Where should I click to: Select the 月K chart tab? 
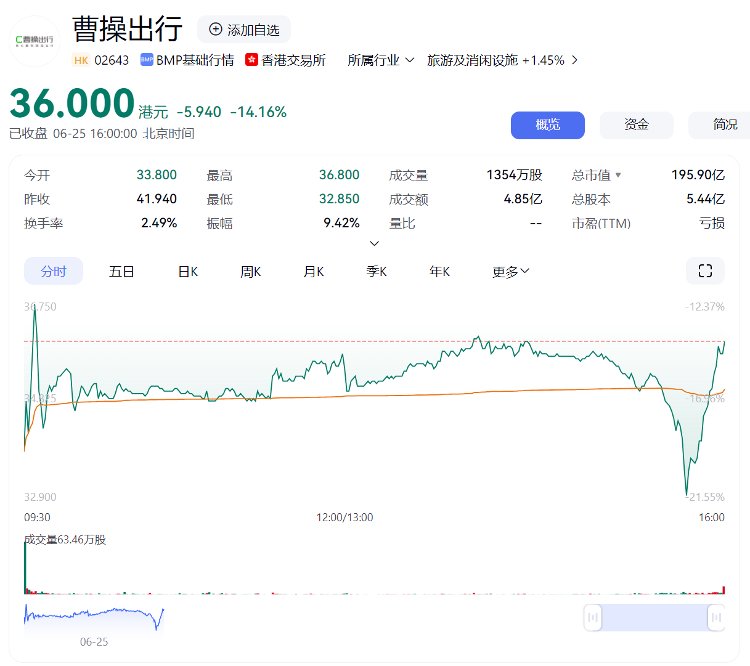[314, 272]
